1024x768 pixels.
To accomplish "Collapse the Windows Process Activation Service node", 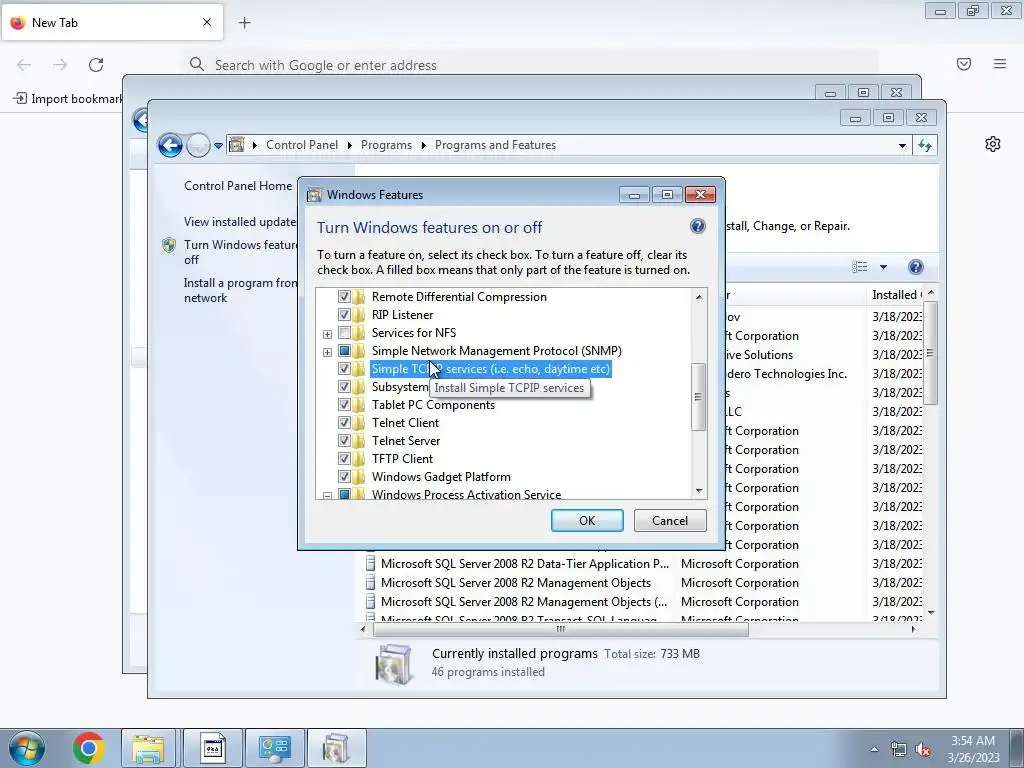I will pyautogui.click(x=327, y=496).
